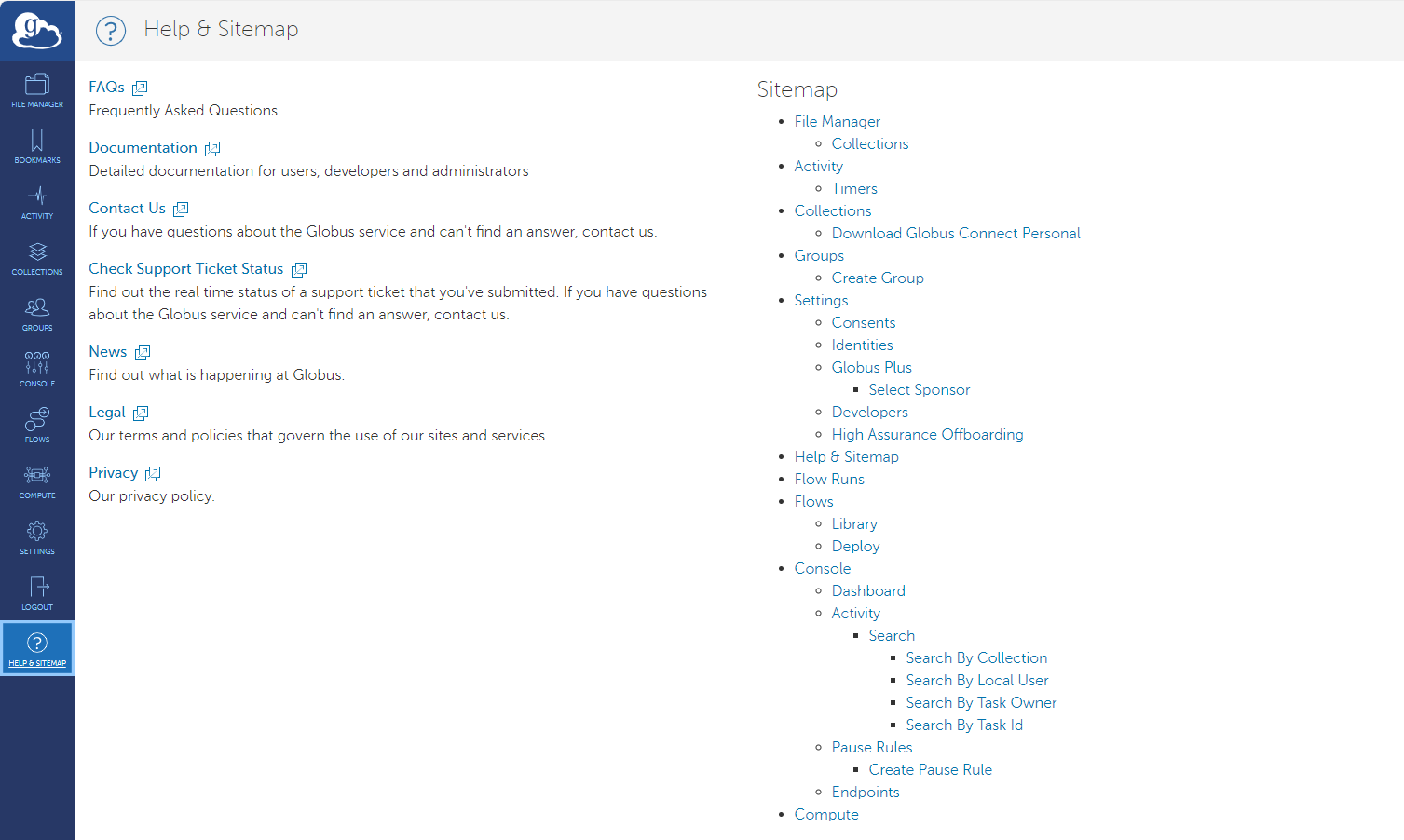Click Globus Plus in the sitemap

click(x=871, y=367)
